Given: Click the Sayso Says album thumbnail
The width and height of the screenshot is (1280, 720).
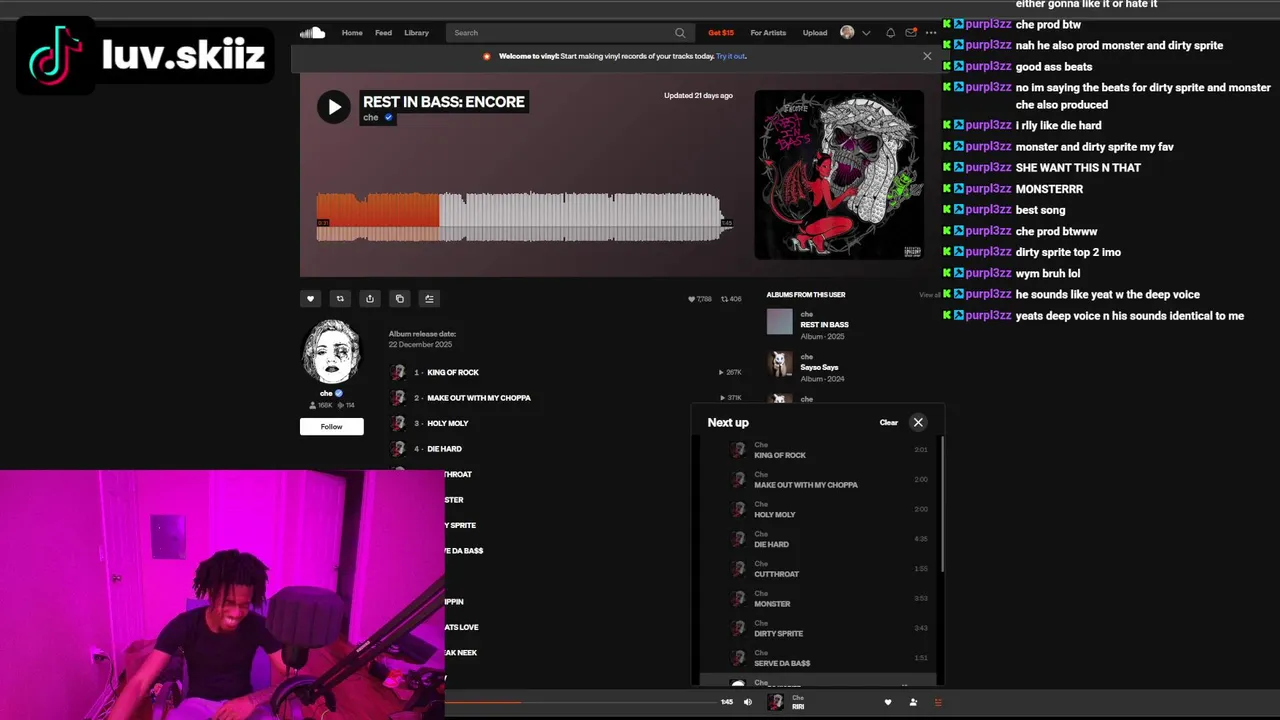Looking at the screenshot, I should click(780, 363).
